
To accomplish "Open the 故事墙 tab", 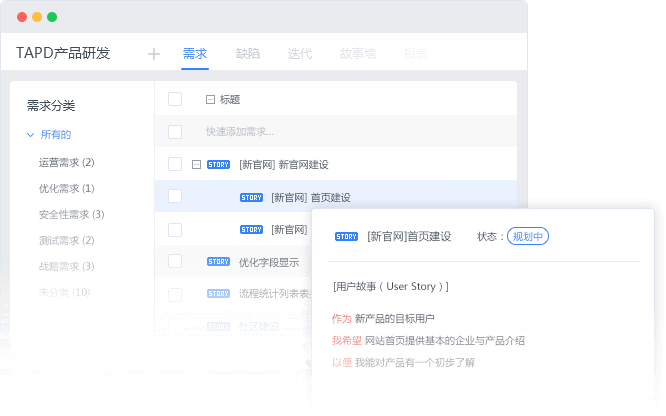I will (358, 54).
